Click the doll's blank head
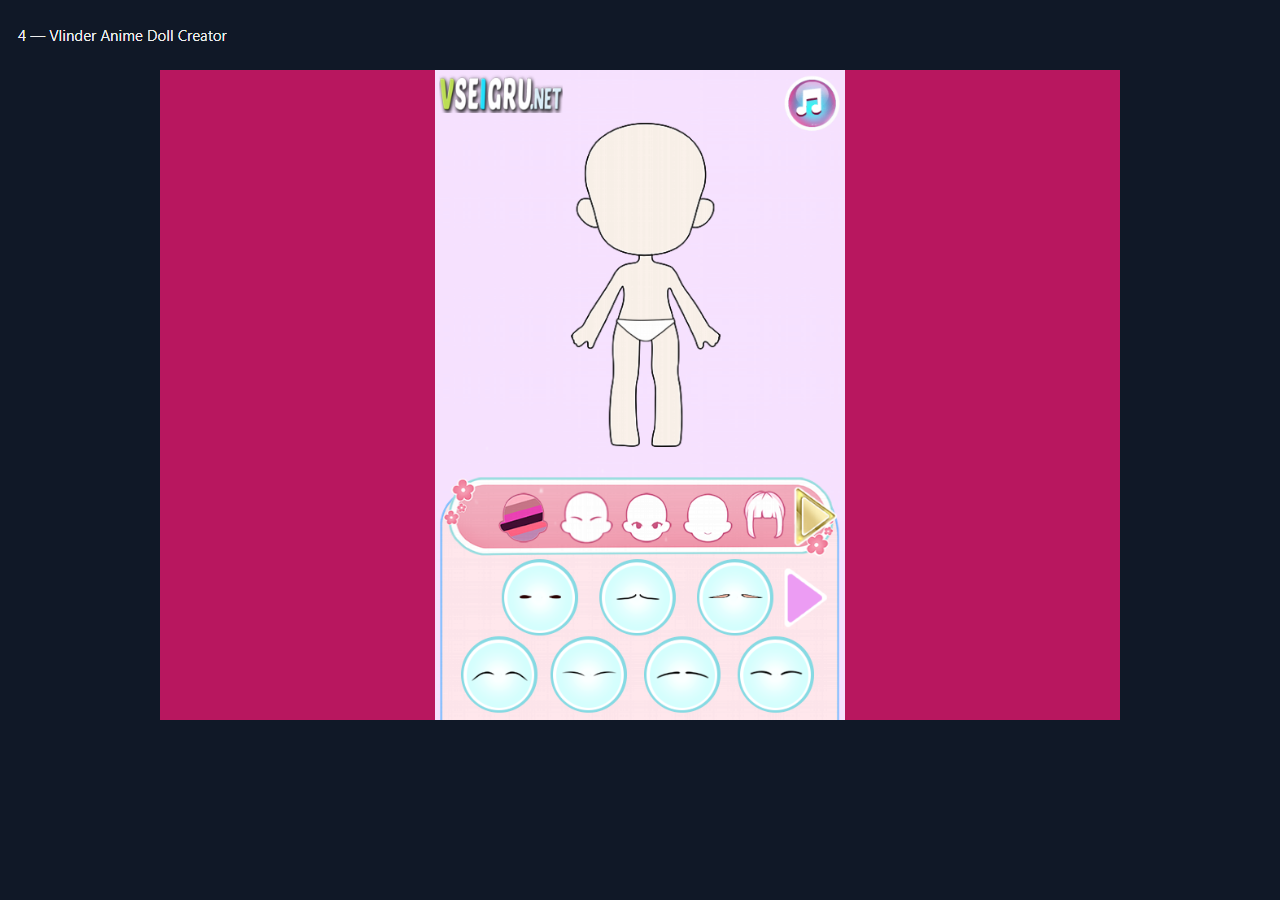This screenshot has height=900, width=1280. pyautogui.click(x=645, y=190)
